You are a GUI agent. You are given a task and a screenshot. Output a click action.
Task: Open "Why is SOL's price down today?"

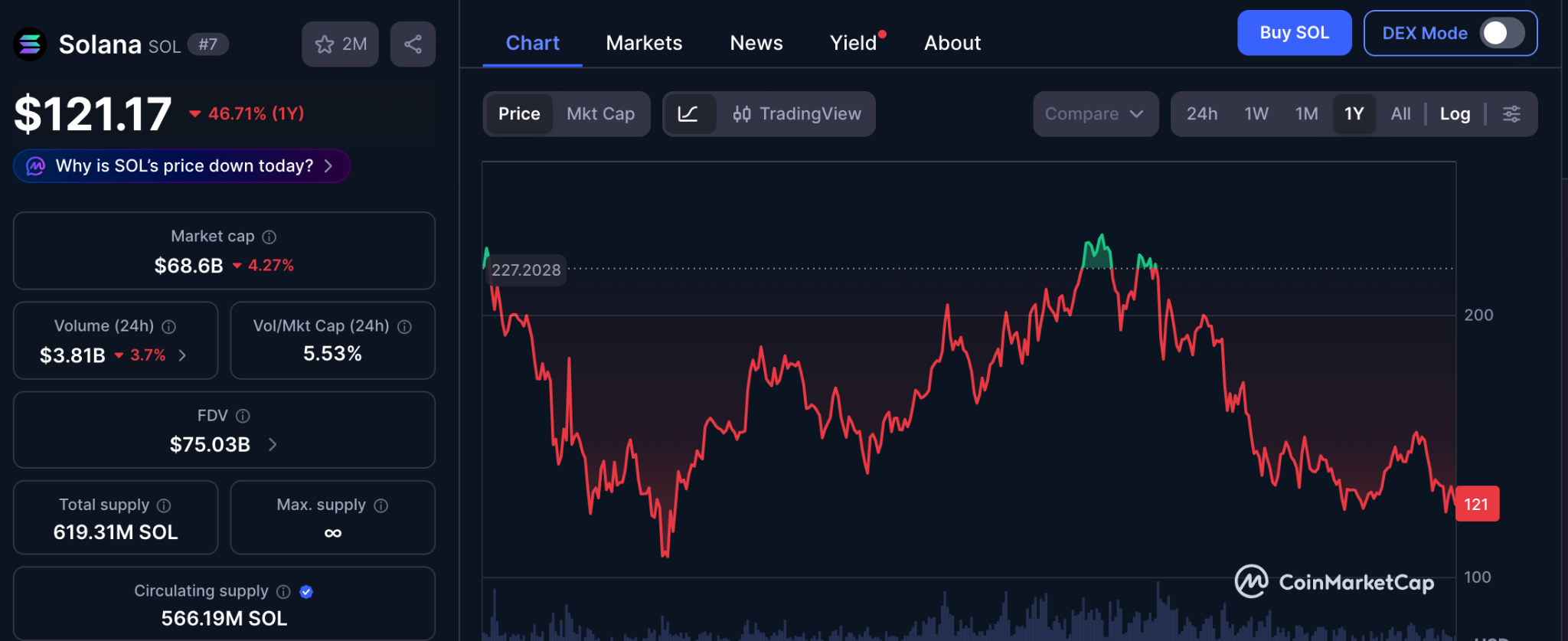[x=182, y=166]
